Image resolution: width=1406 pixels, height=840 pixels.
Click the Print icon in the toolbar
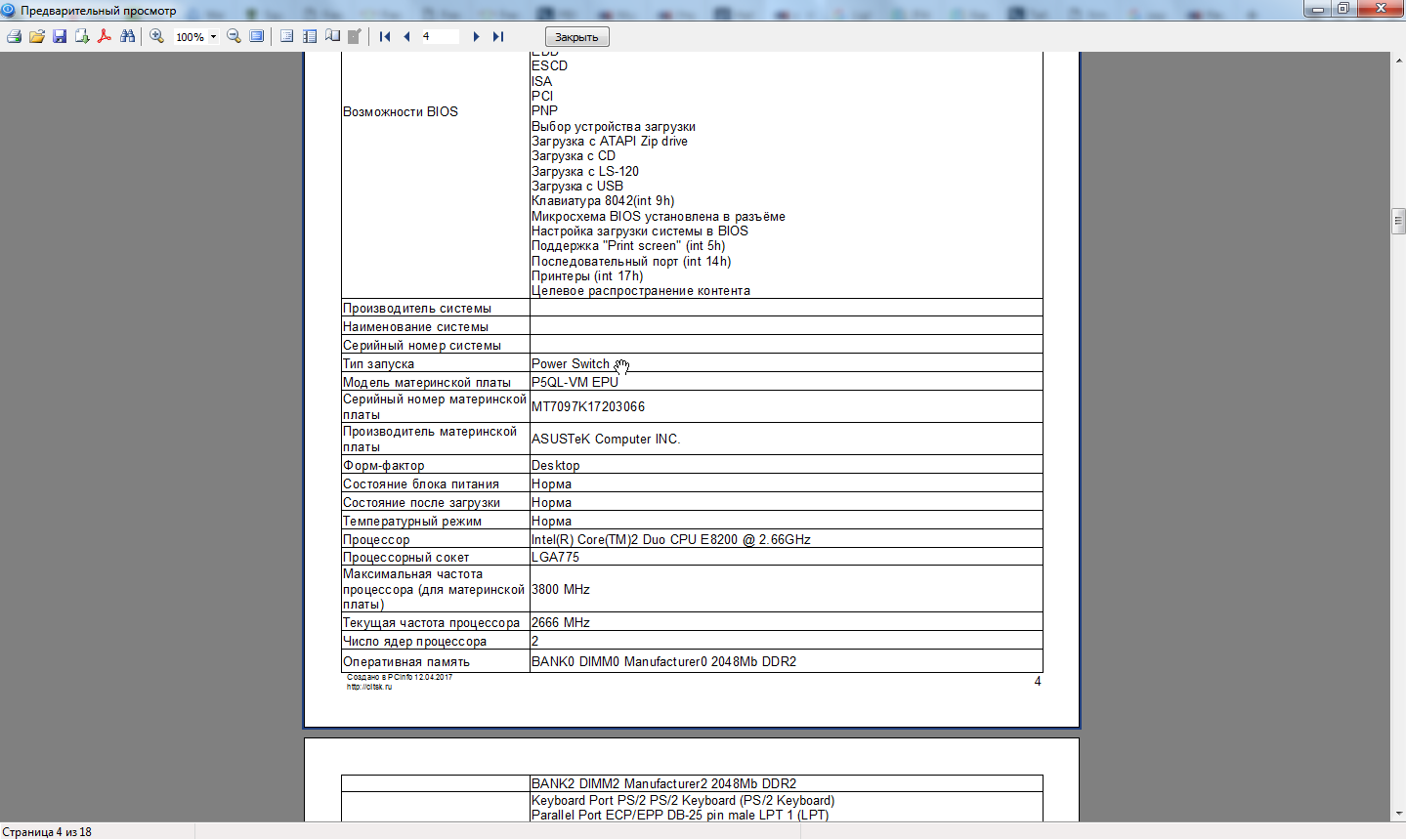[x=14, y=36]
